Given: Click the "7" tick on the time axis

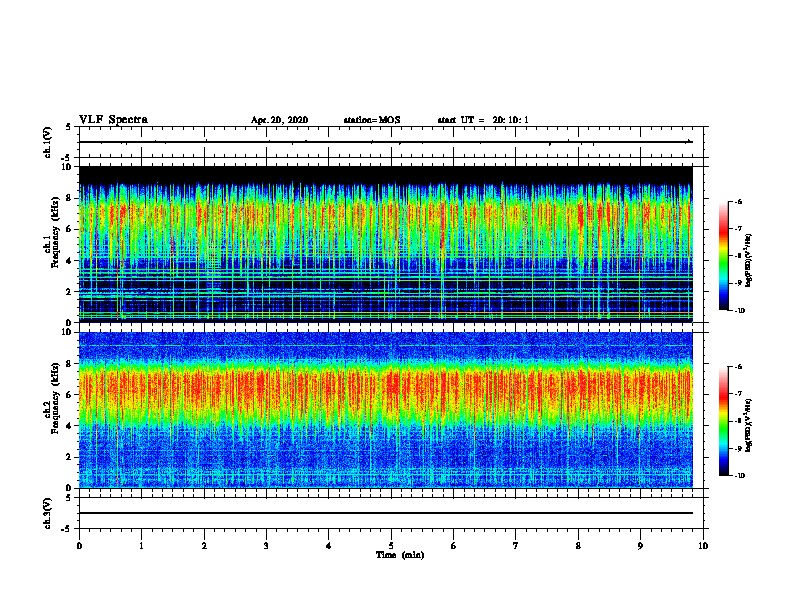Looking at the screenshot, I should (516, 546).
